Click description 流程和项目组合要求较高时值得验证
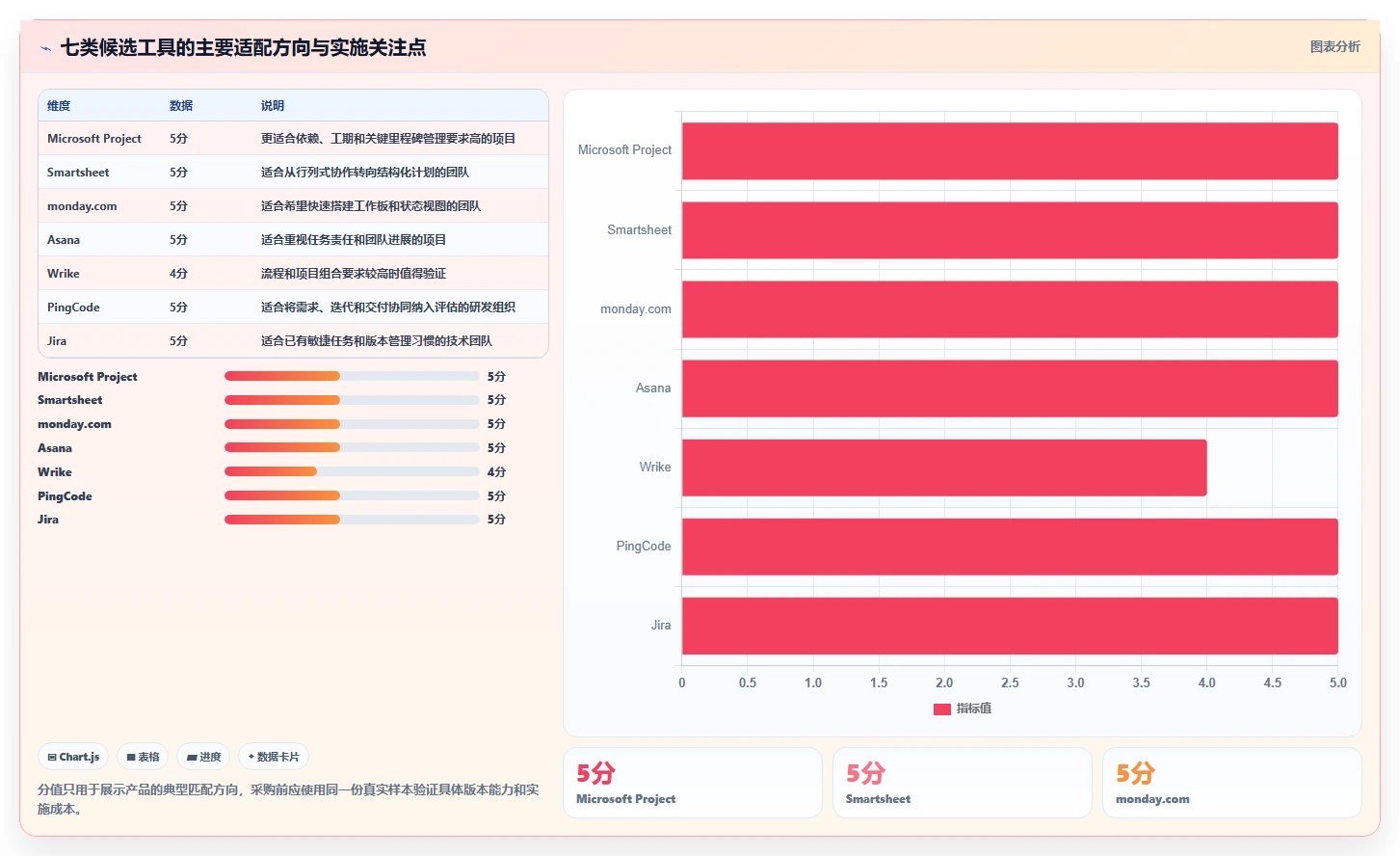Viewport: 1400px width, 856px height. pos(354,274)
